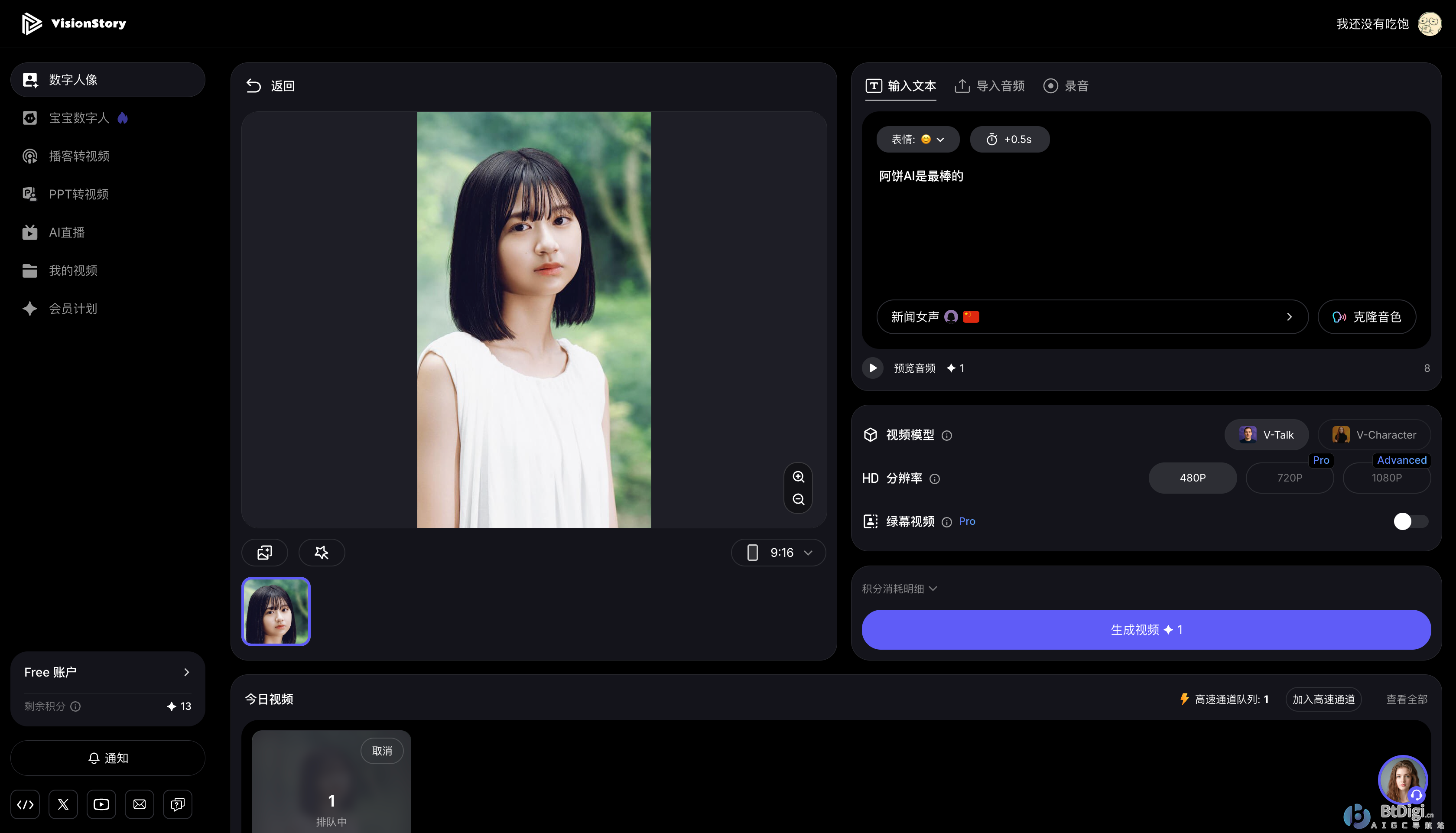Play the audio preview
This screenshot has height=833, width=1456.
point(873,368)
